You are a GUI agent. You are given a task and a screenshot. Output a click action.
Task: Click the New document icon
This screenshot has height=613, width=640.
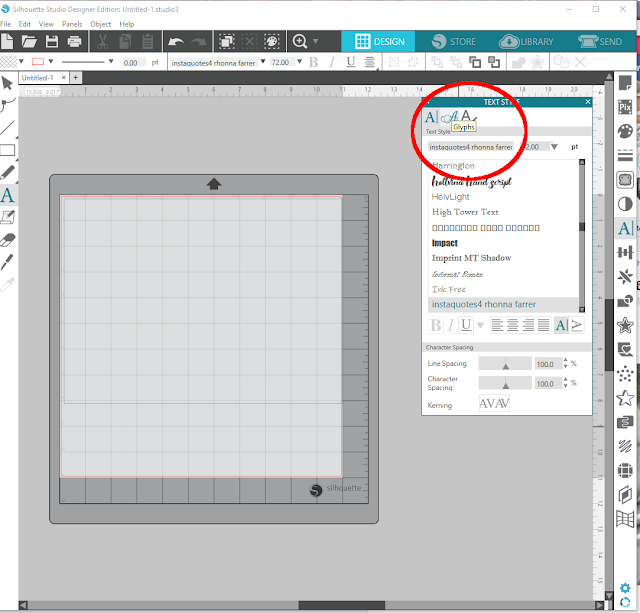click(7, 41)
